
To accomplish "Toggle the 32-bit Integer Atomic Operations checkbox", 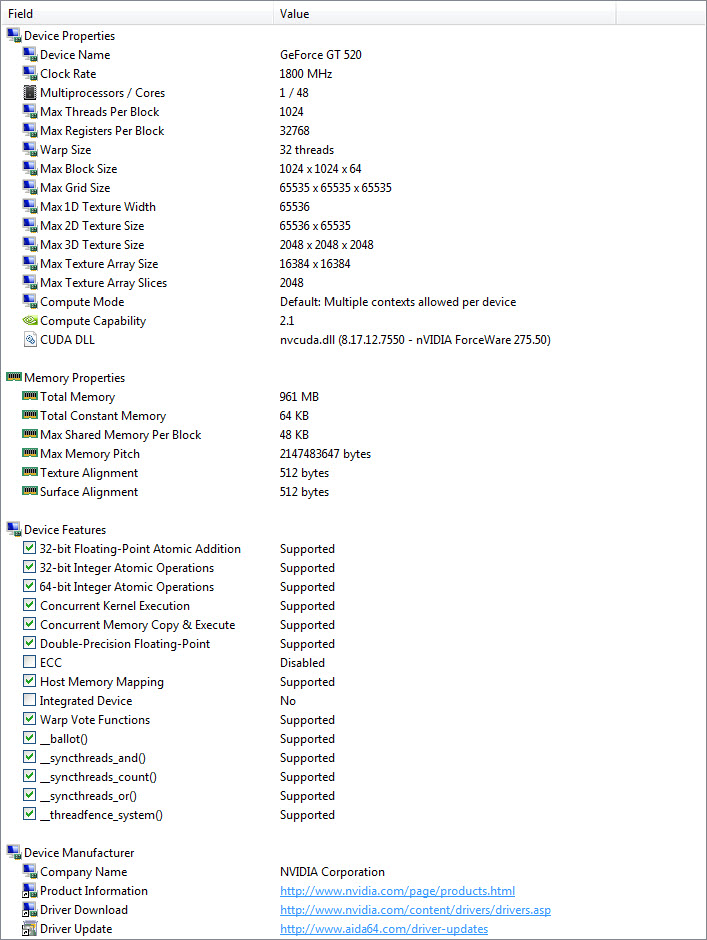I will [x=29, y=567].
